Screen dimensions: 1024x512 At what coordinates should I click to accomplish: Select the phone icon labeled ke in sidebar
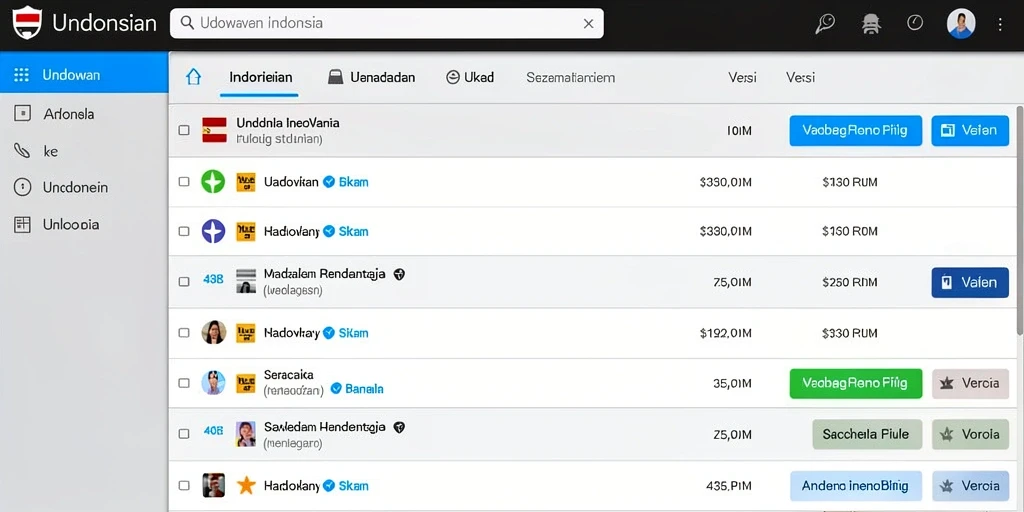coord(22,151)
